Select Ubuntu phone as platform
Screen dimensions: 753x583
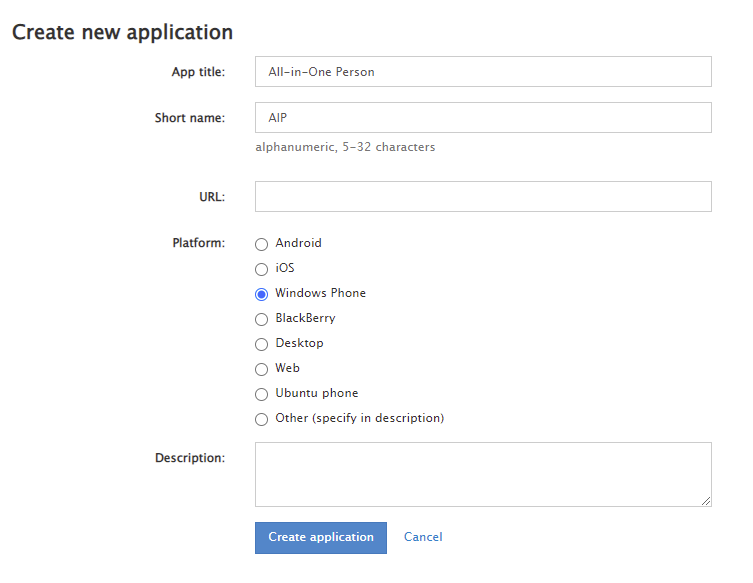(x=262, y=394)
